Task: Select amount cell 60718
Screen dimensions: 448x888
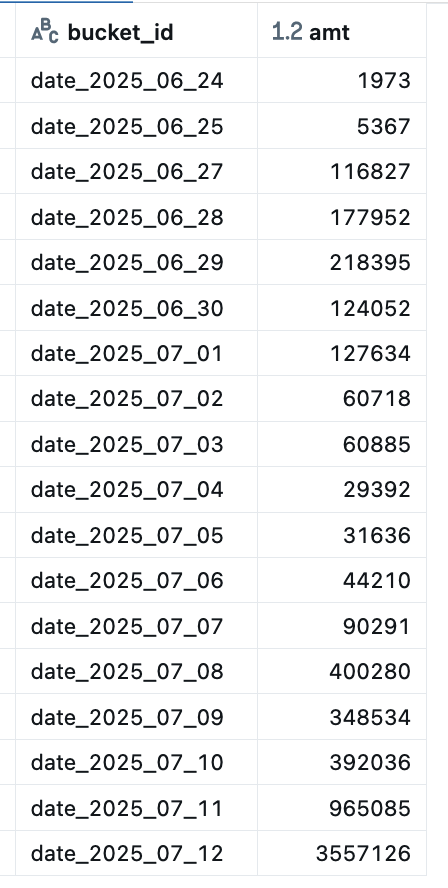Action: pos(342,399)
